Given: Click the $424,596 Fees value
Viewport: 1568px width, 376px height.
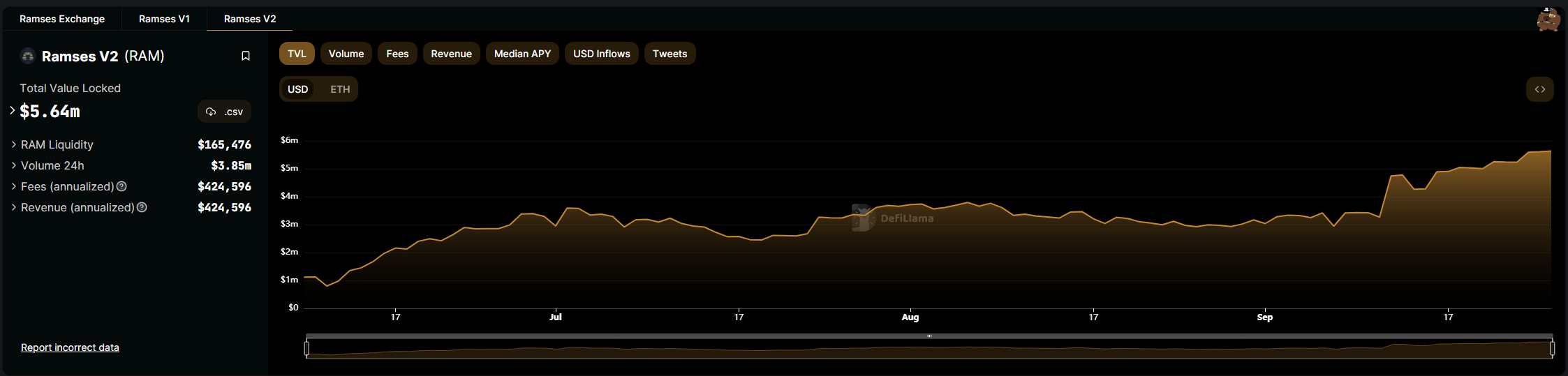Looking at the screenshot, I should [224, 186].
